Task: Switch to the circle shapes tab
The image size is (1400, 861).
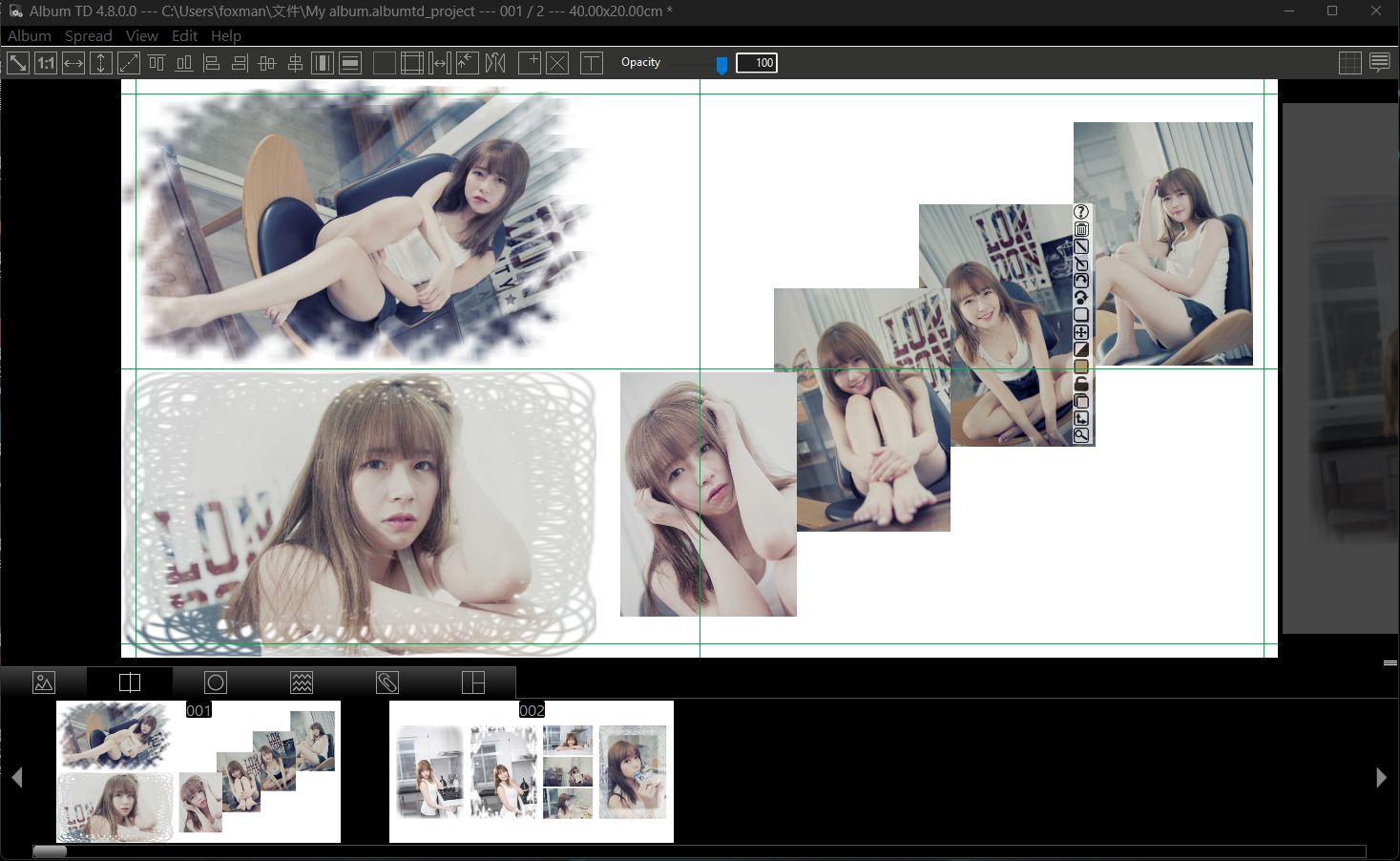Action: (x=216, y=682)
